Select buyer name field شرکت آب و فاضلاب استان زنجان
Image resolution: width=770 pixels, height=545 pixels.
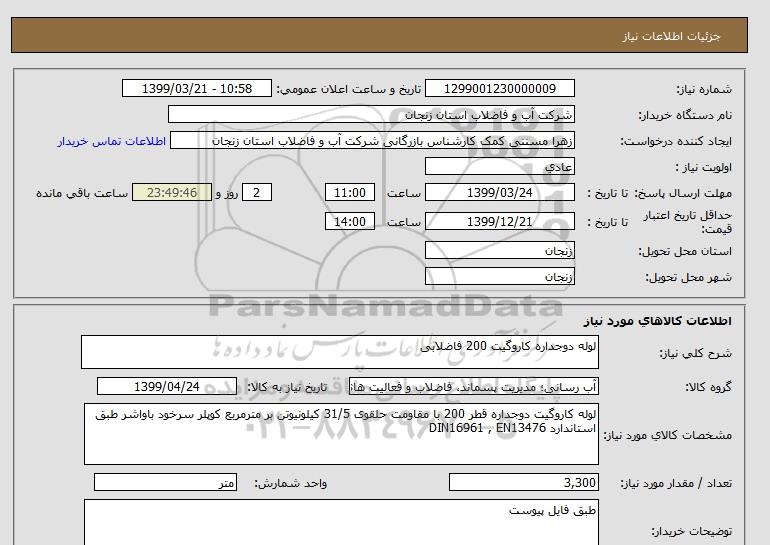[x=371, y=114]
